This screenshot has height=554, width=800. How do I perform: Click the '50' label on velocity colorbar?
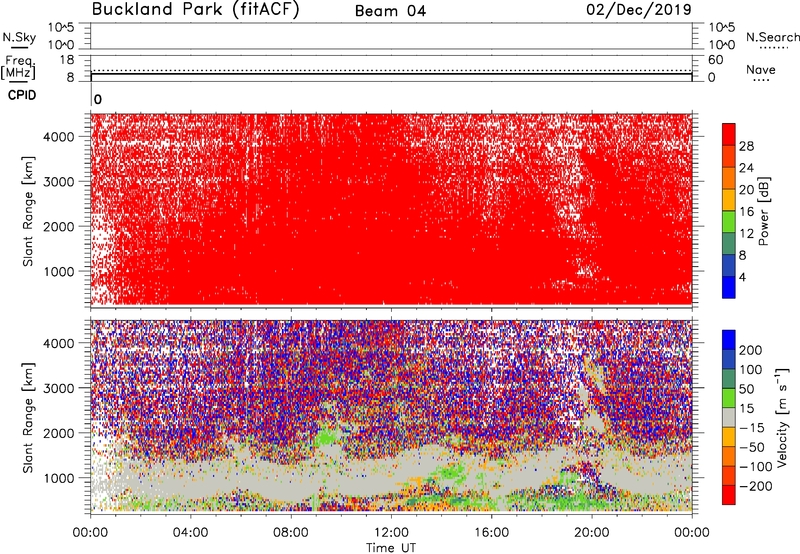click(746, 389)
